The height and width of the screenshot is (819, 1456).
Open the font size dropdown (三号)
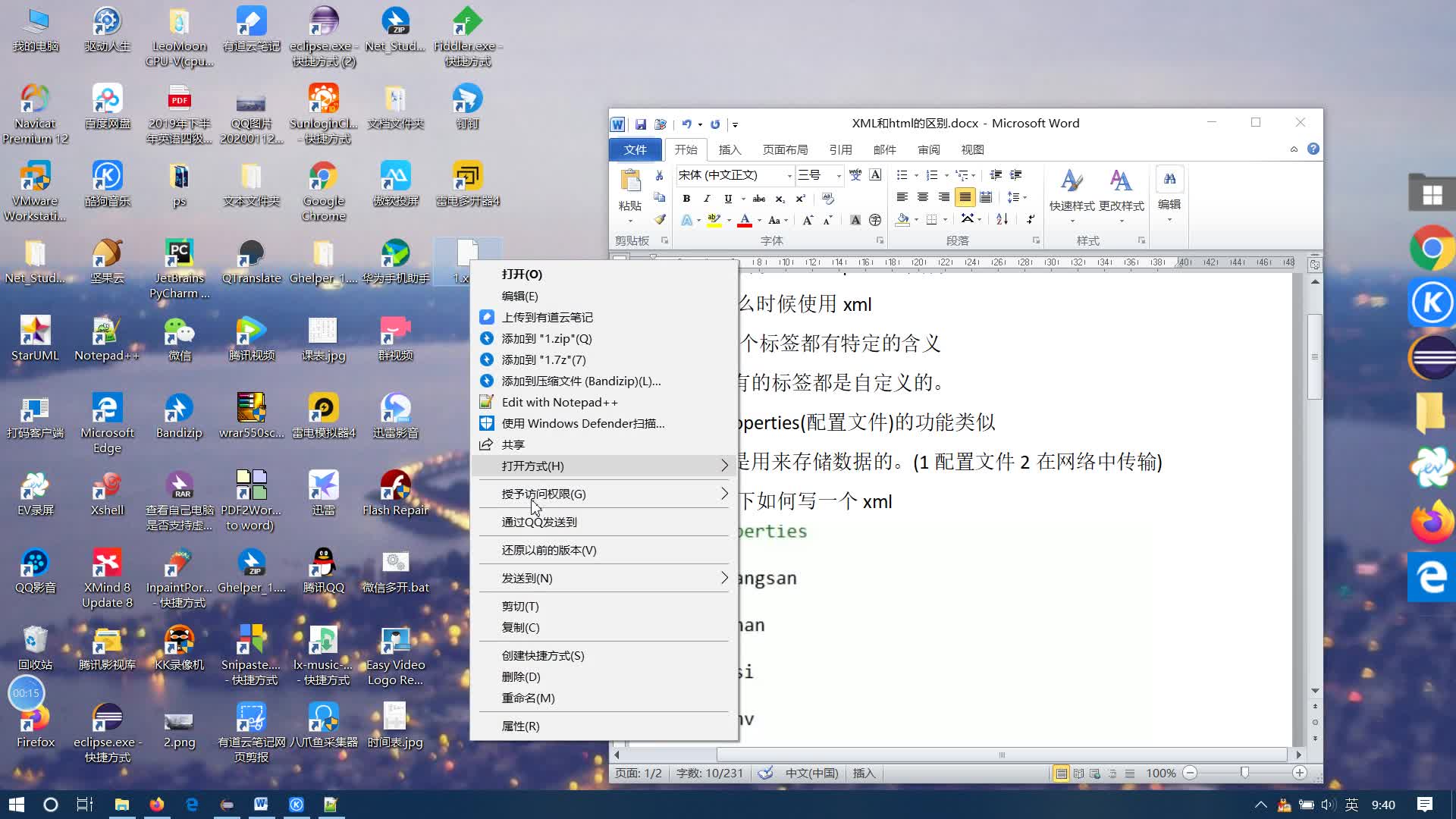tap(838, 176)
